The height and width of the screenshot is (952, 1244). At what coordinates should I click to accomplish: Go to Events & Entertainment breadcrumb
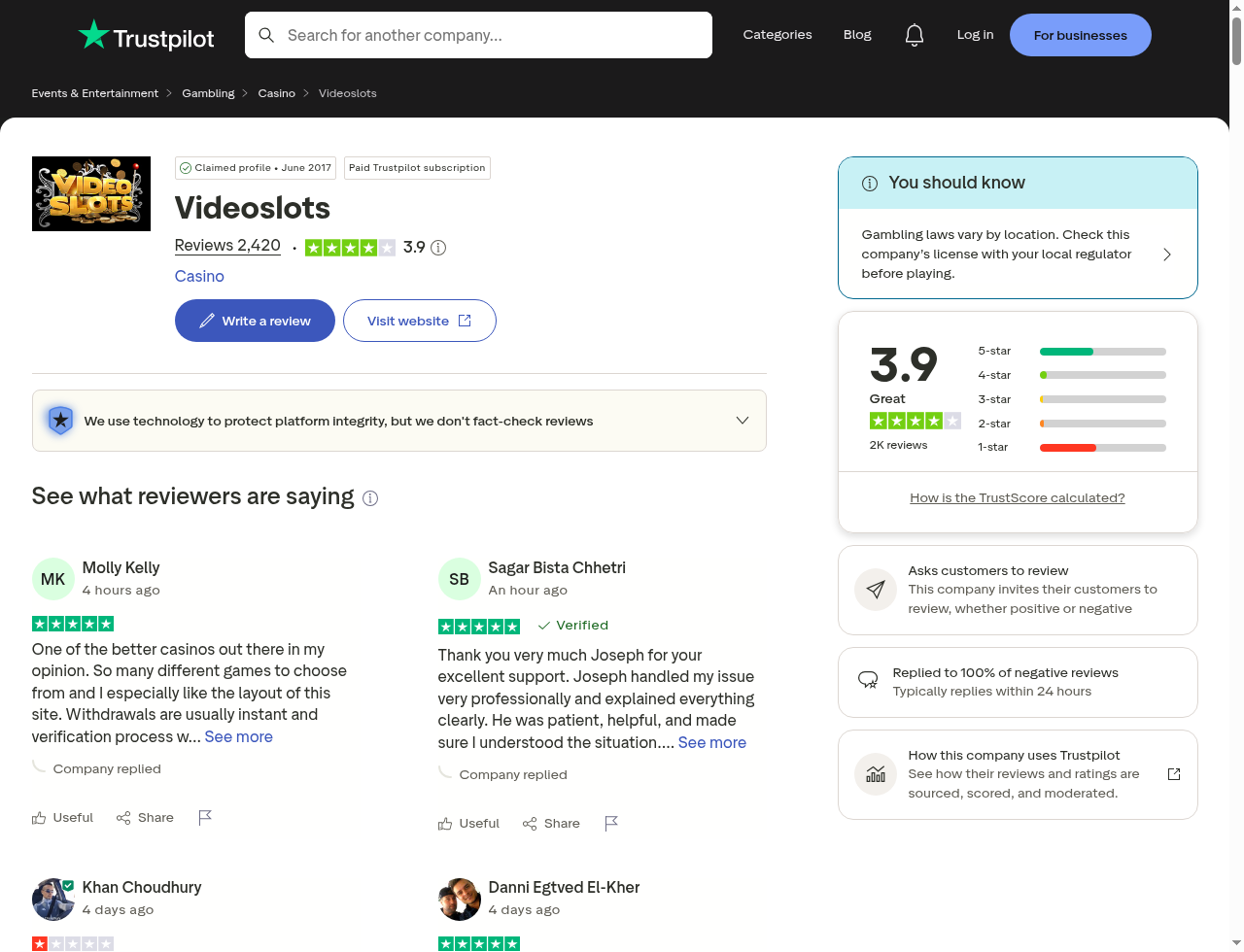pyautogui.click(x=95, y=93)
